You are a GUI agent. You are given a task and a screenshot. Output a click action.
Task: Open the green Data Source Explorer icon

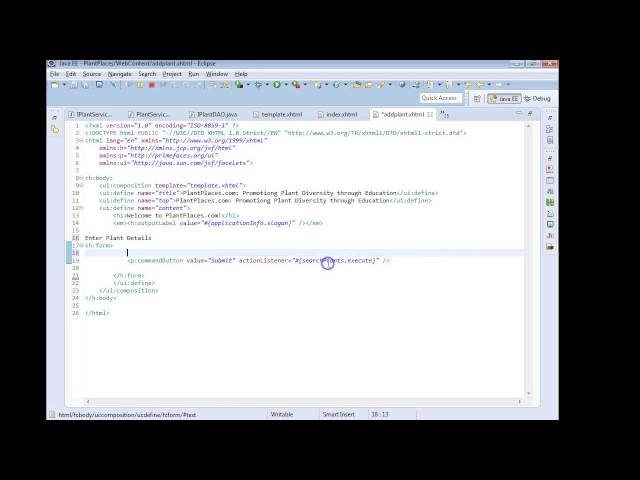[x=549, y=202]
